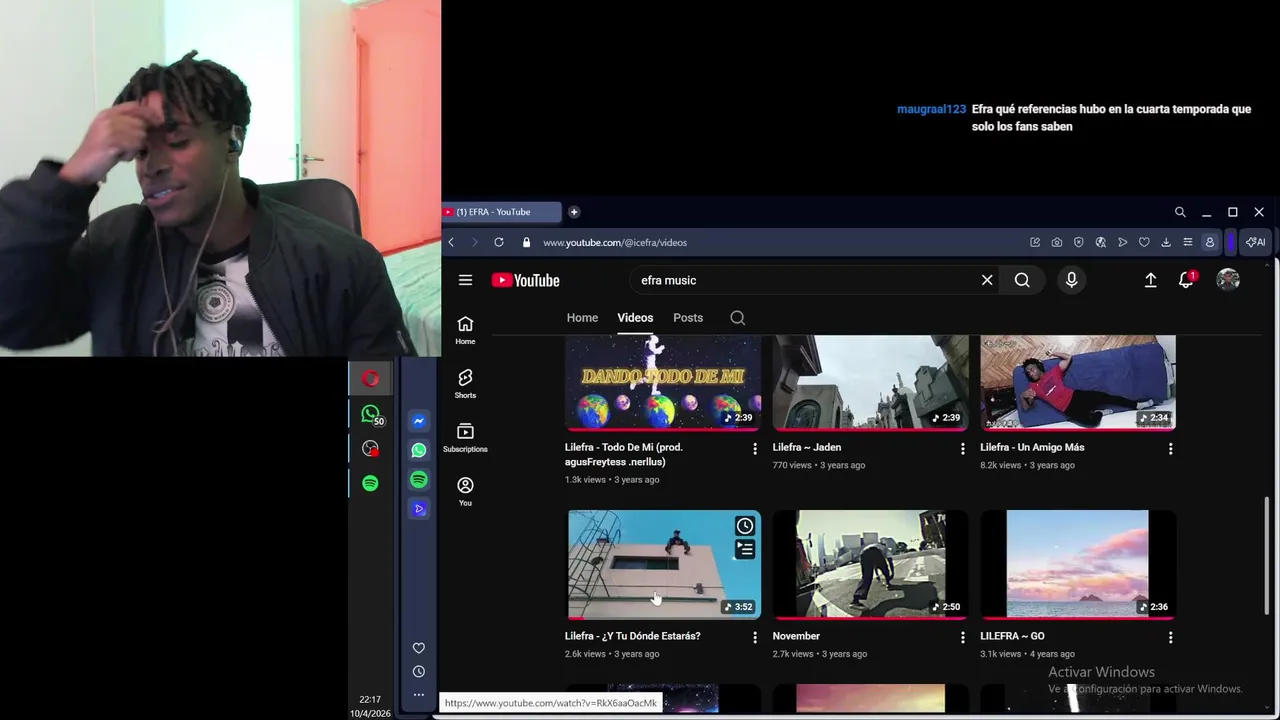Open WhatsApp in Opera sidebar
The image size is (1280, 720).
coord(419,451)
